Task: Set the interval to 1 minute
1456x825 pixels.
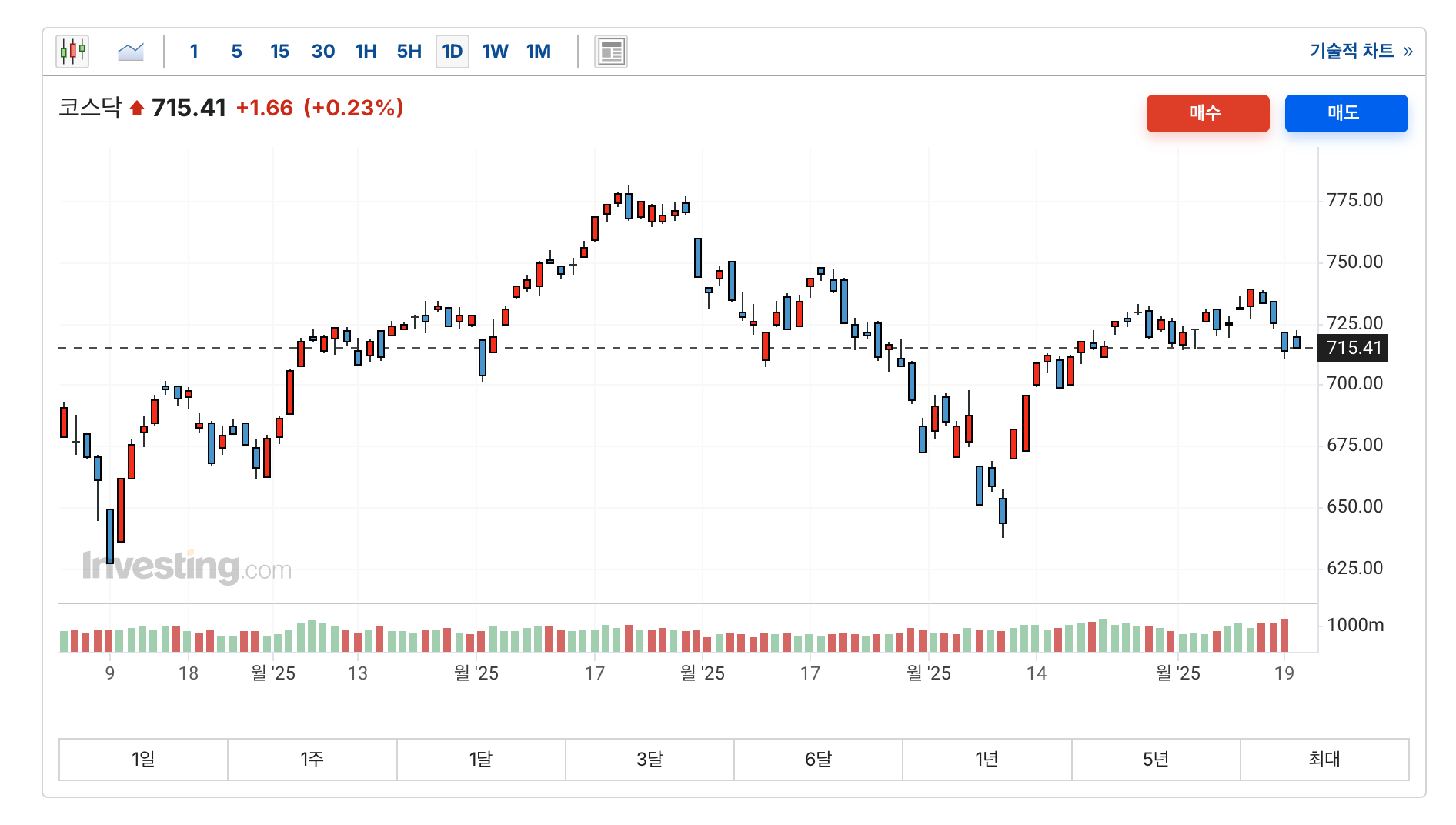Action: [194, 52]
